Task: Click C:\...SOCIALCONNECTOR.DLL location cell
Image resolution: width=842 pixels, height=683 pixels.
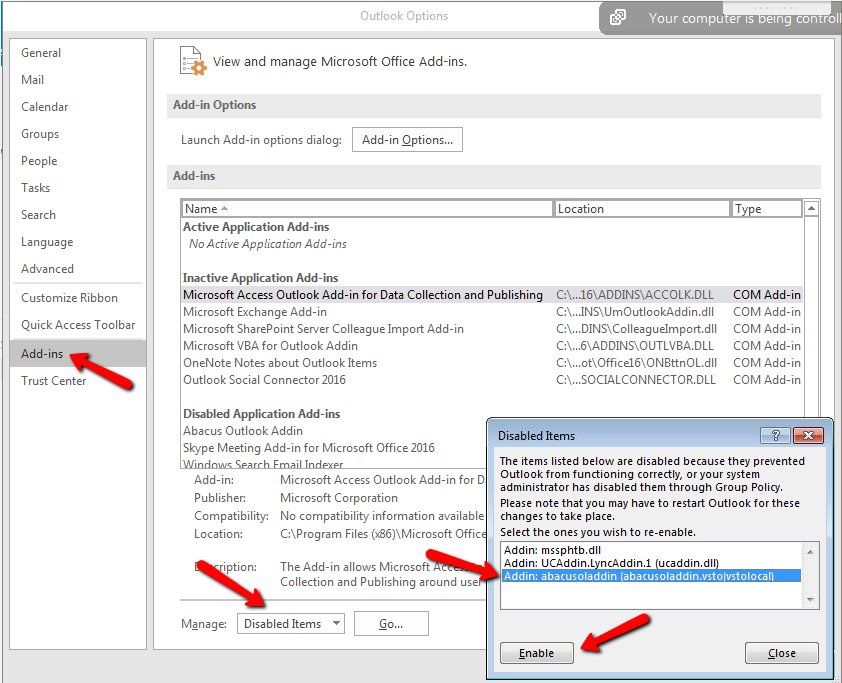Action: point(636,380)
